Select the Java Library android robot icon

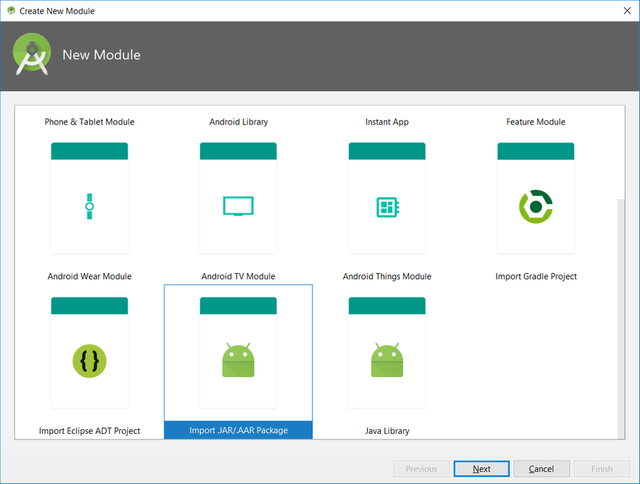click(x=387, y=360)
